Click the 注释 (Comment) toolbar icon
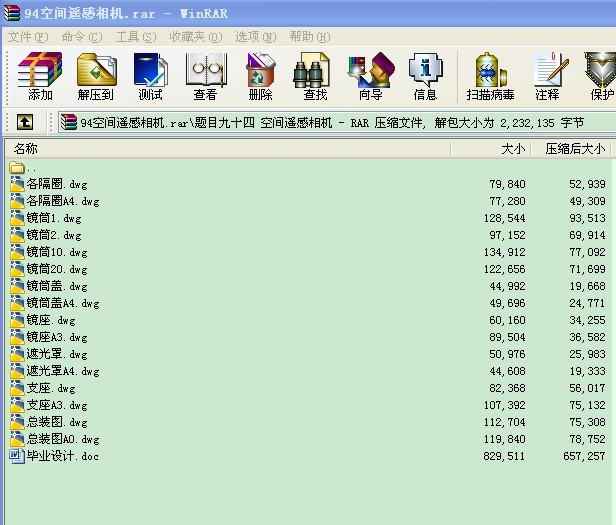Image resolution: width=616 pixels, height=525 pixels. (x=547, y=76)
